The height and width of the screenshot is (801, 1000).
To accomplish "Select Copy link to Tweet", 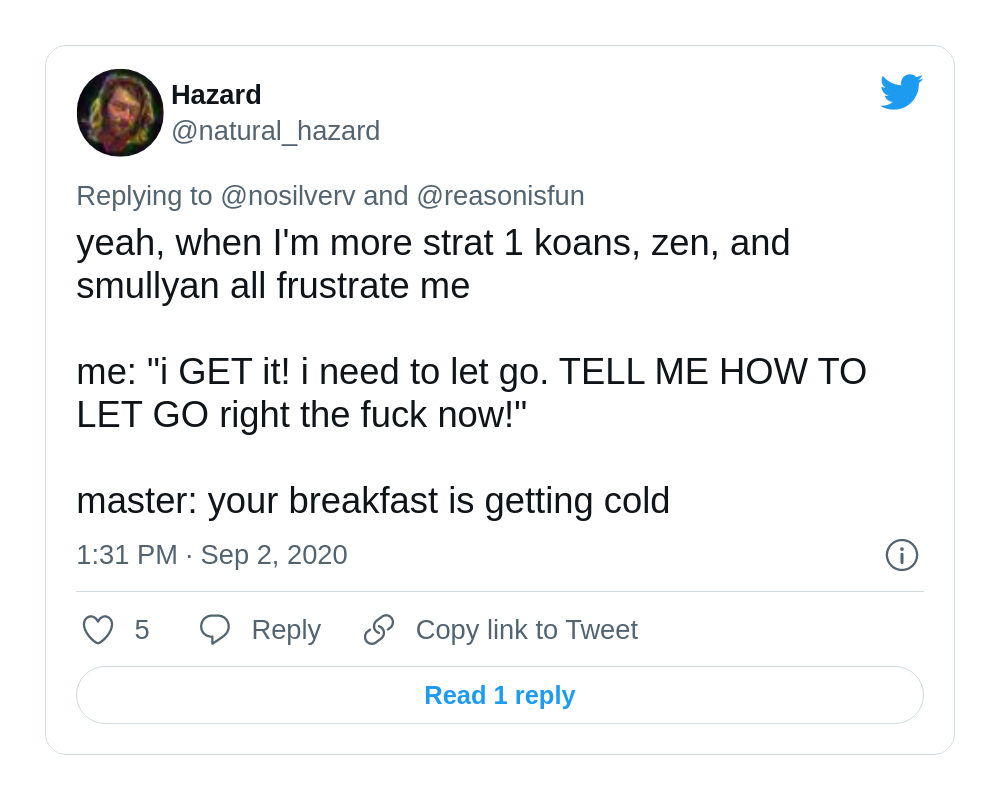I will pos(527,630).
